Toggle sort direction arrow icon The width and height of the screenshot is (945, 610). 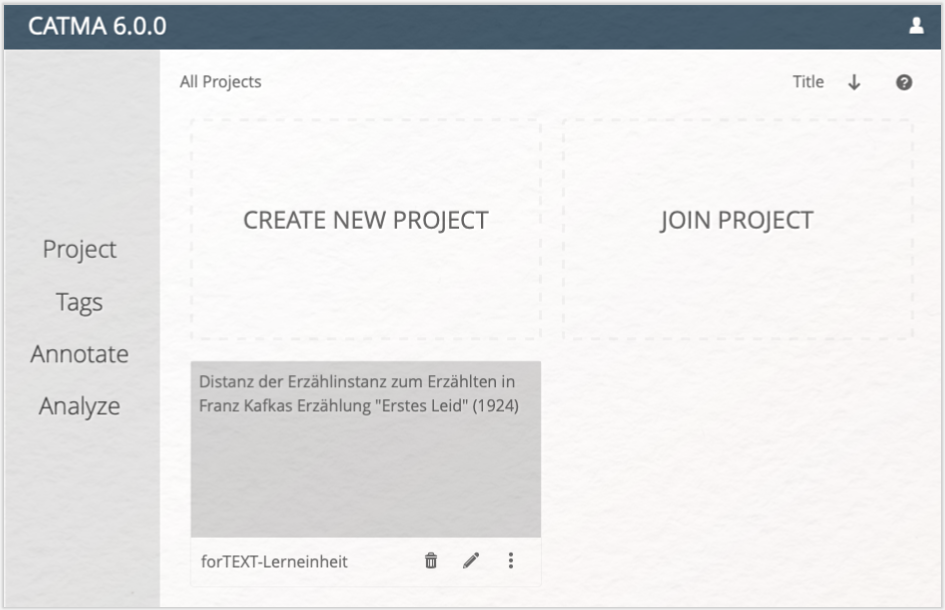pyautogui.click(x=854, y=83)
